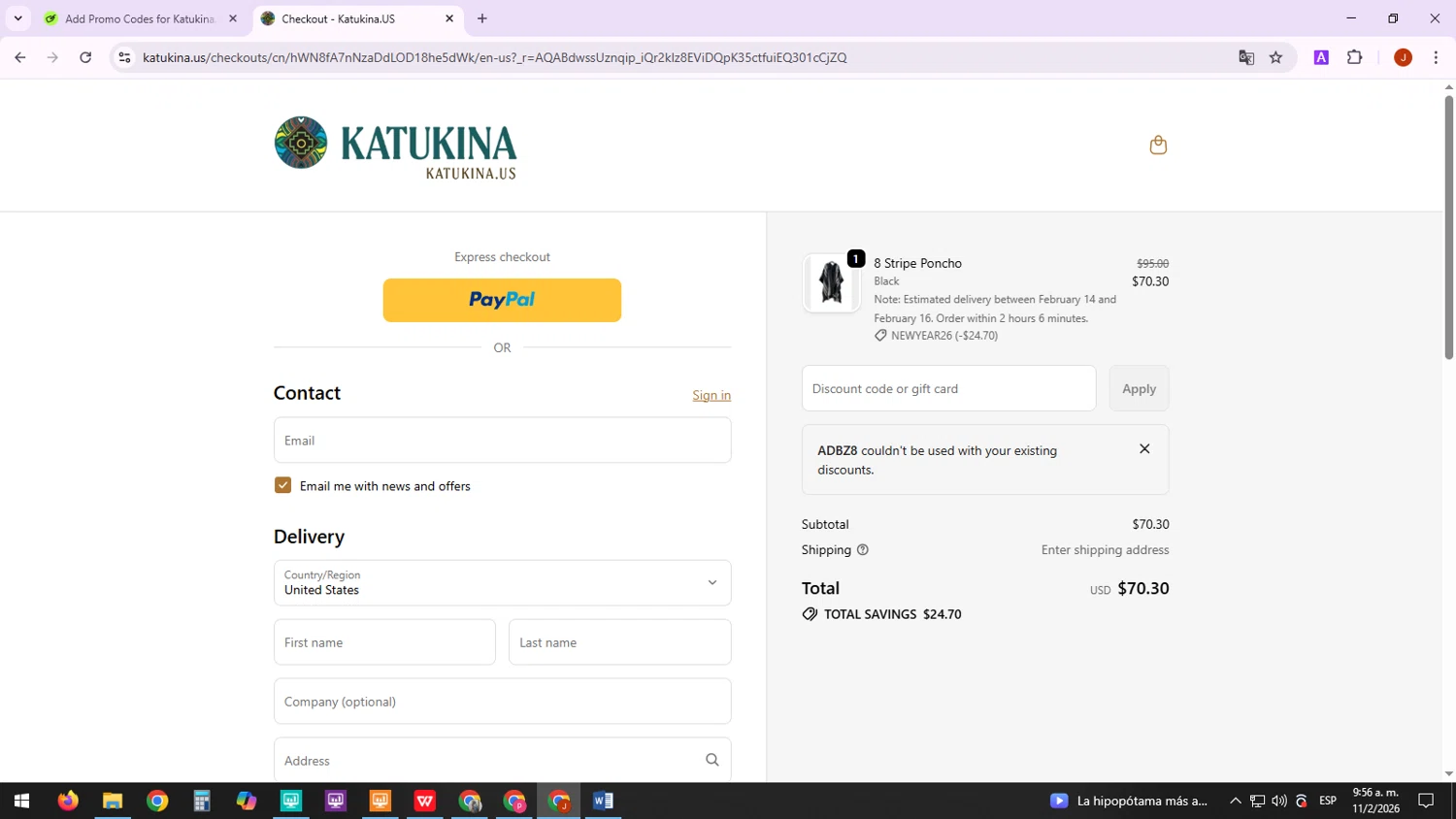
Task: Switch to Add Promo Codes for Katukina tab
Action: [142, 18]
